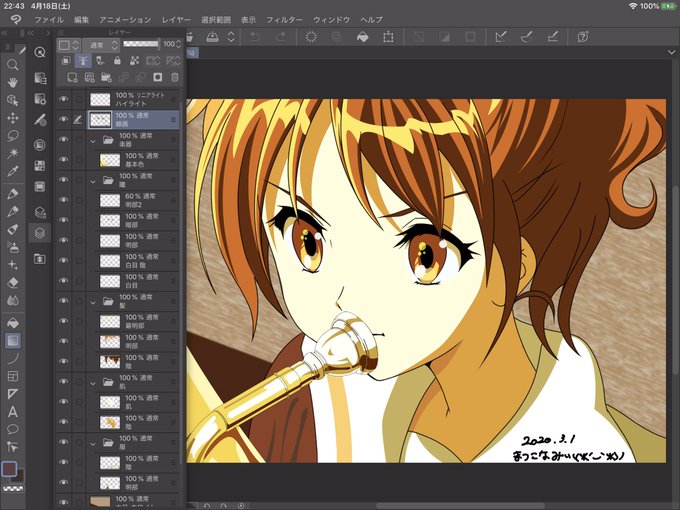Select the Correct line tool
Viewport: 680px width, 510px height.
pos(13,447)
